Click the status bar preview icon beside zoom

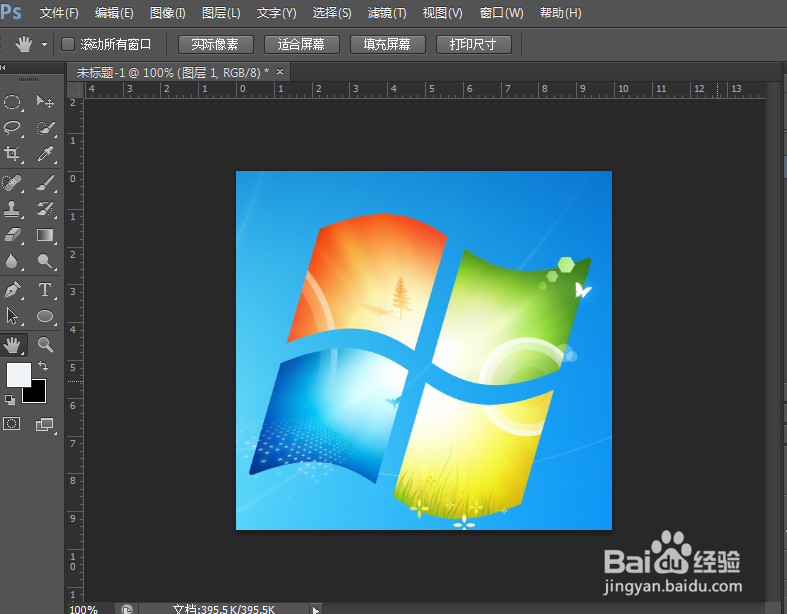pos(127,609)
